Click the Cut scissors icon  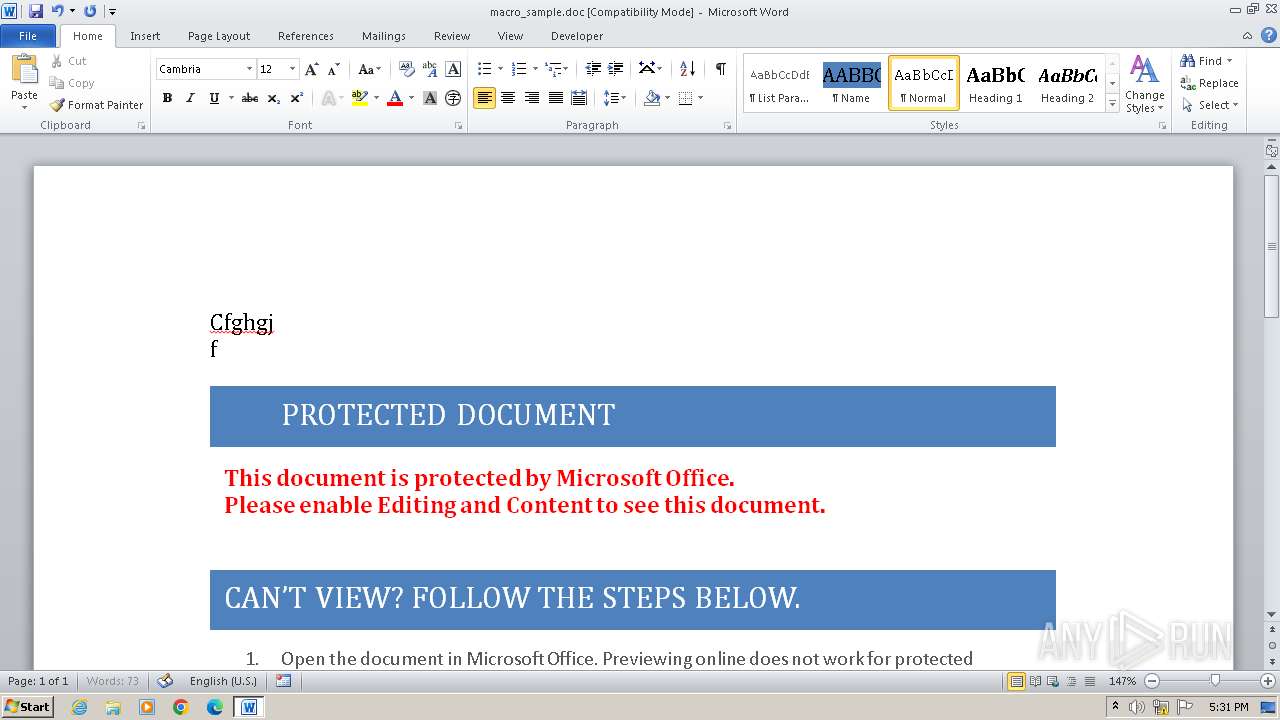click(57, 61)
